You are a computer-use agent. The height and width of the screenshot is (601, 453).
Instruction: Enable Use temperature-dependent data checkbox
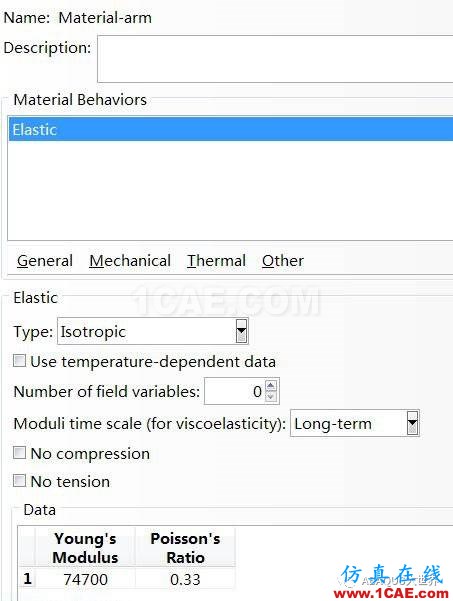(20, 361)
